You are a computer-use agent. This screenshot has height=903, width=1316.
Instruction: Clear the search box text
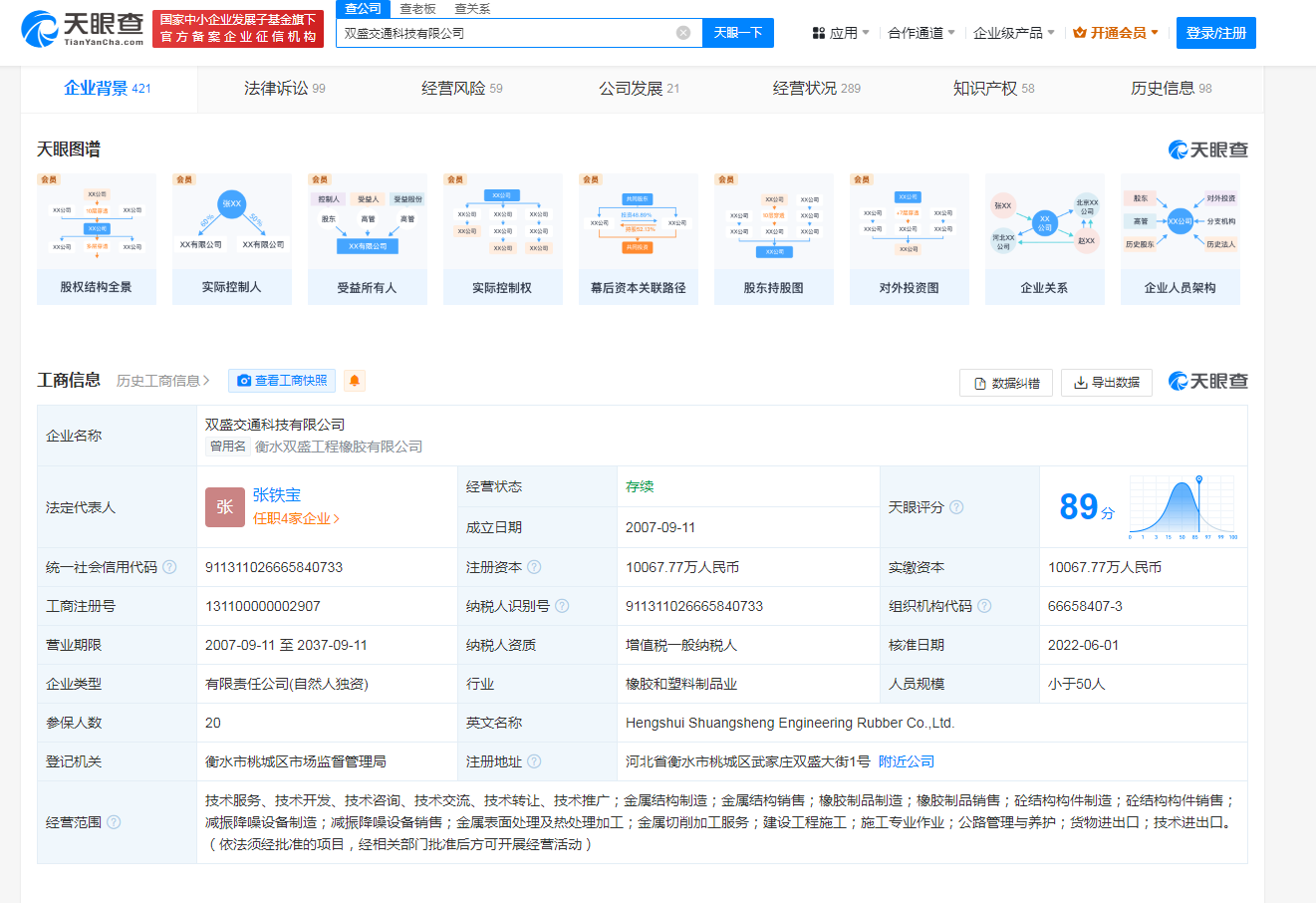[x=683, y=33]
